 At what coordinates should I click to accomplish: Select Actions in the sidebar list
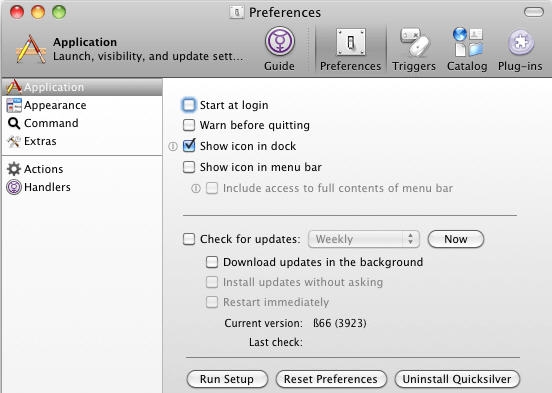pos(82,169)
